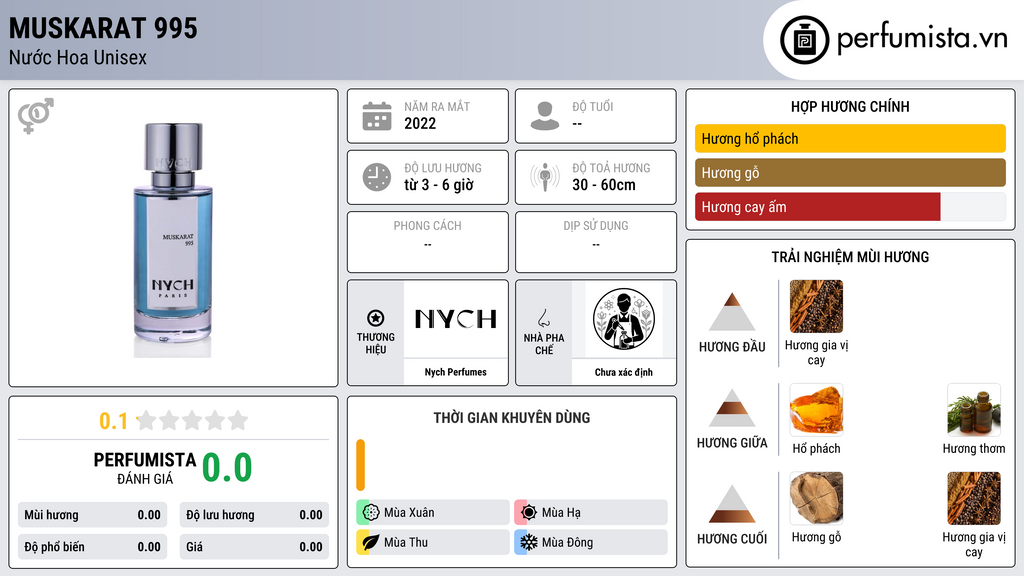Click the Hương đầu pyramid icon

pyautogui.click(x=732, y=312)
